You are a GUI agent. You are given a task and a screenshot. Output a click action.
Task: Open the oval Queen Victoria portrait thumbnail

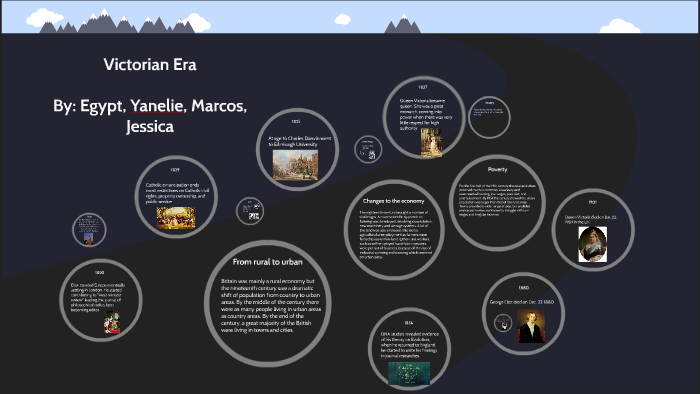click(592, 245)
